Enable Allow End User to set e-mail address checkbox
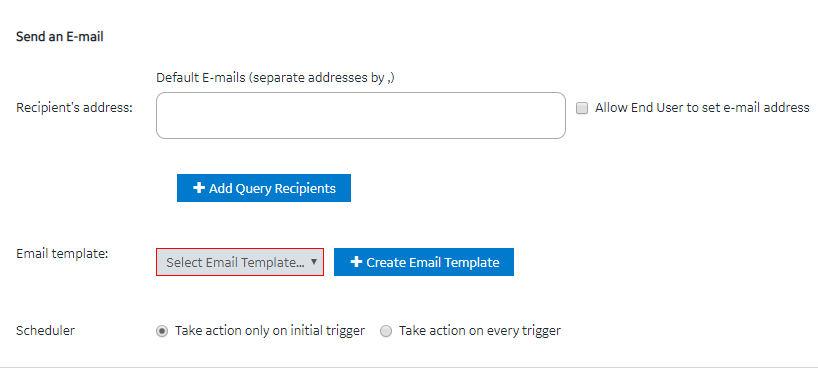 [x=582, y=108]
